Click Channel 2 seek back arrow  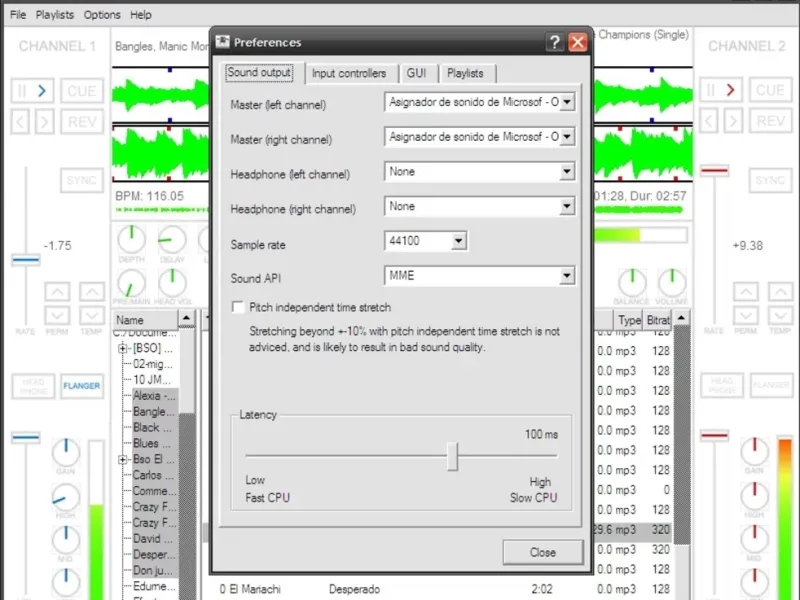point(709,121)
